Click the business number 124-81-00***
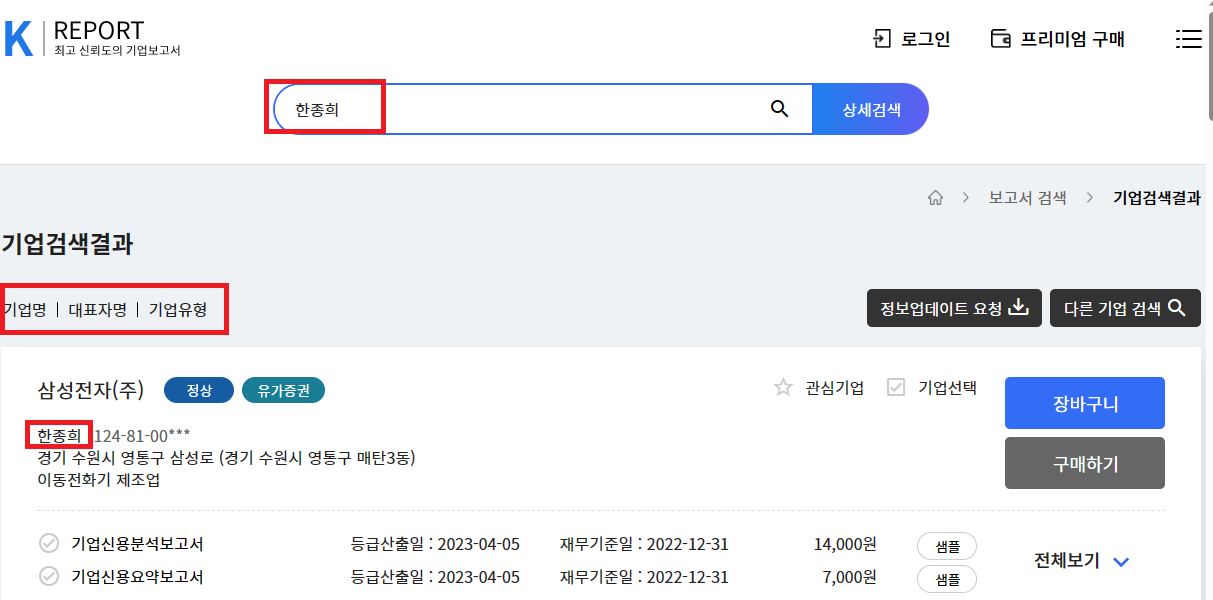The image size is (1213, 600). pyautogui.click(x=142, y=435)
